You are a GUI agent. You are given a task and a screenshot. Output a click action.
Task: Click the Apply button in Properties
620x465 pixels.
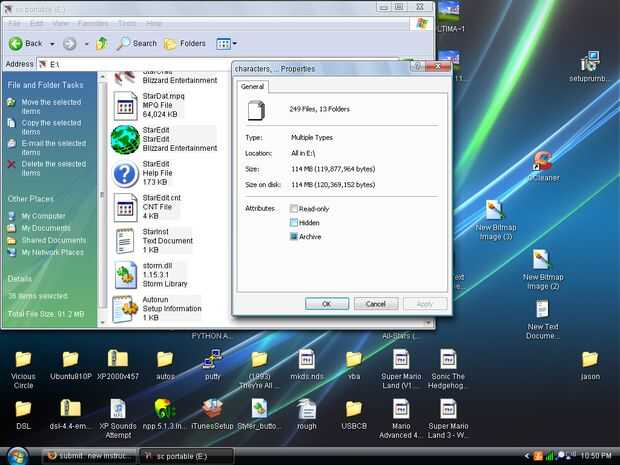(x=425, y=304)
